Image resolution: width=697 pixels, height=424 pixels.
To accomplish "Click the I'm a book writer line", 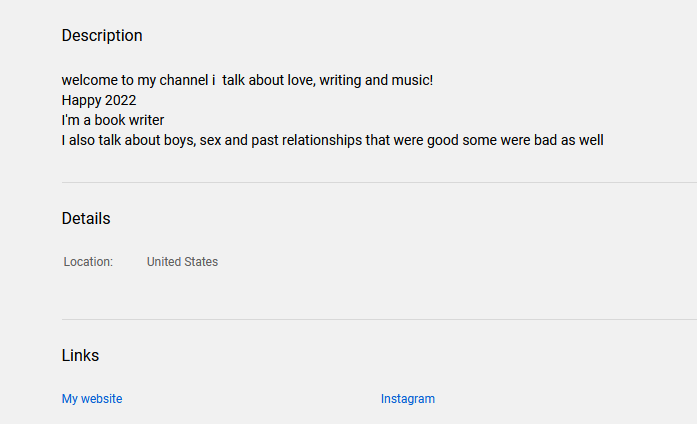I will click(x=113, y=120).
